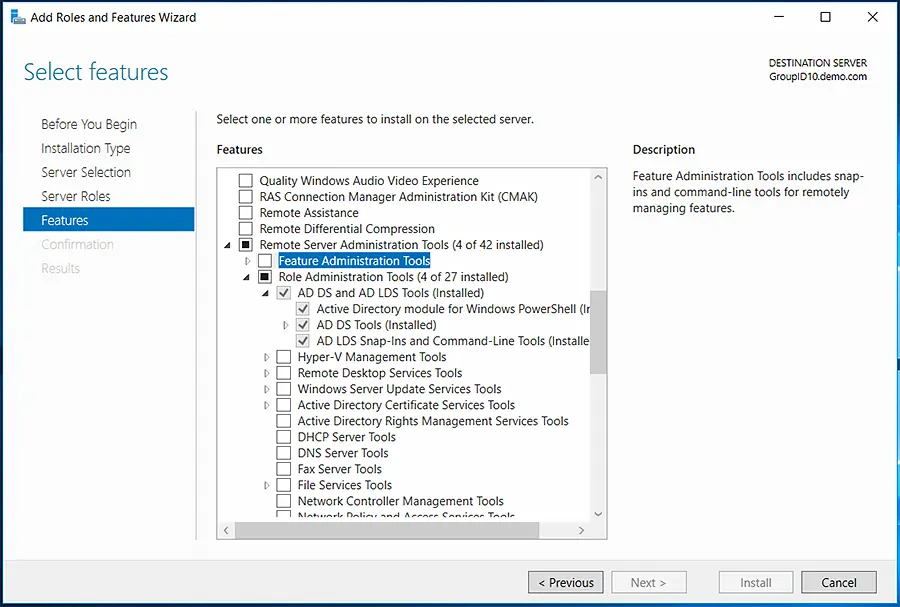Expand the File Services Tools node
The width and height of the screenshot is (900, 607).
pos(266,485)
